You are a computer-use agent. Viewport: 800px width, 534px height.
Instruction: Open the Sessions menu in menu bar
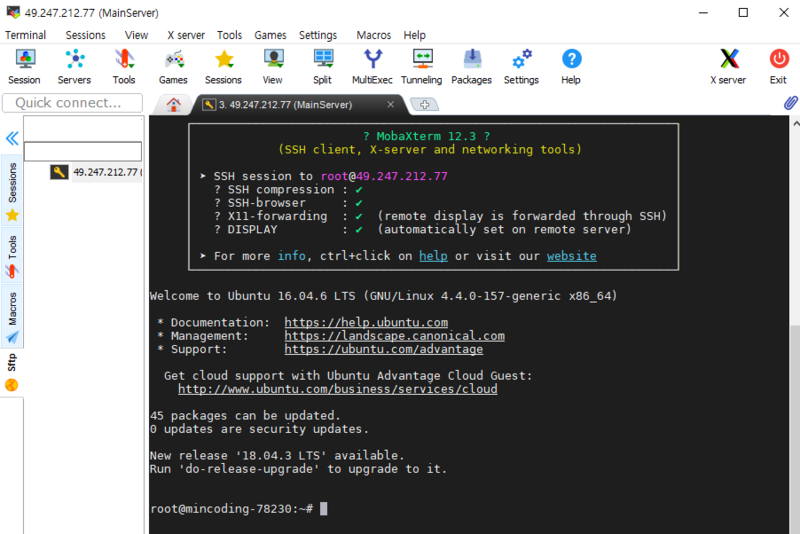(85, 35)
